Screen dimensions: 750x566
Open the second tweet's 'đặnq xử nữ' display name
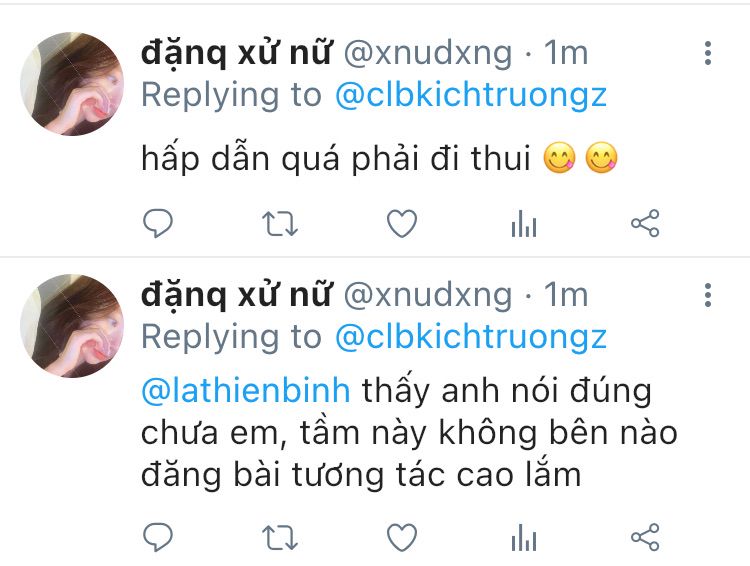[236, 295]
